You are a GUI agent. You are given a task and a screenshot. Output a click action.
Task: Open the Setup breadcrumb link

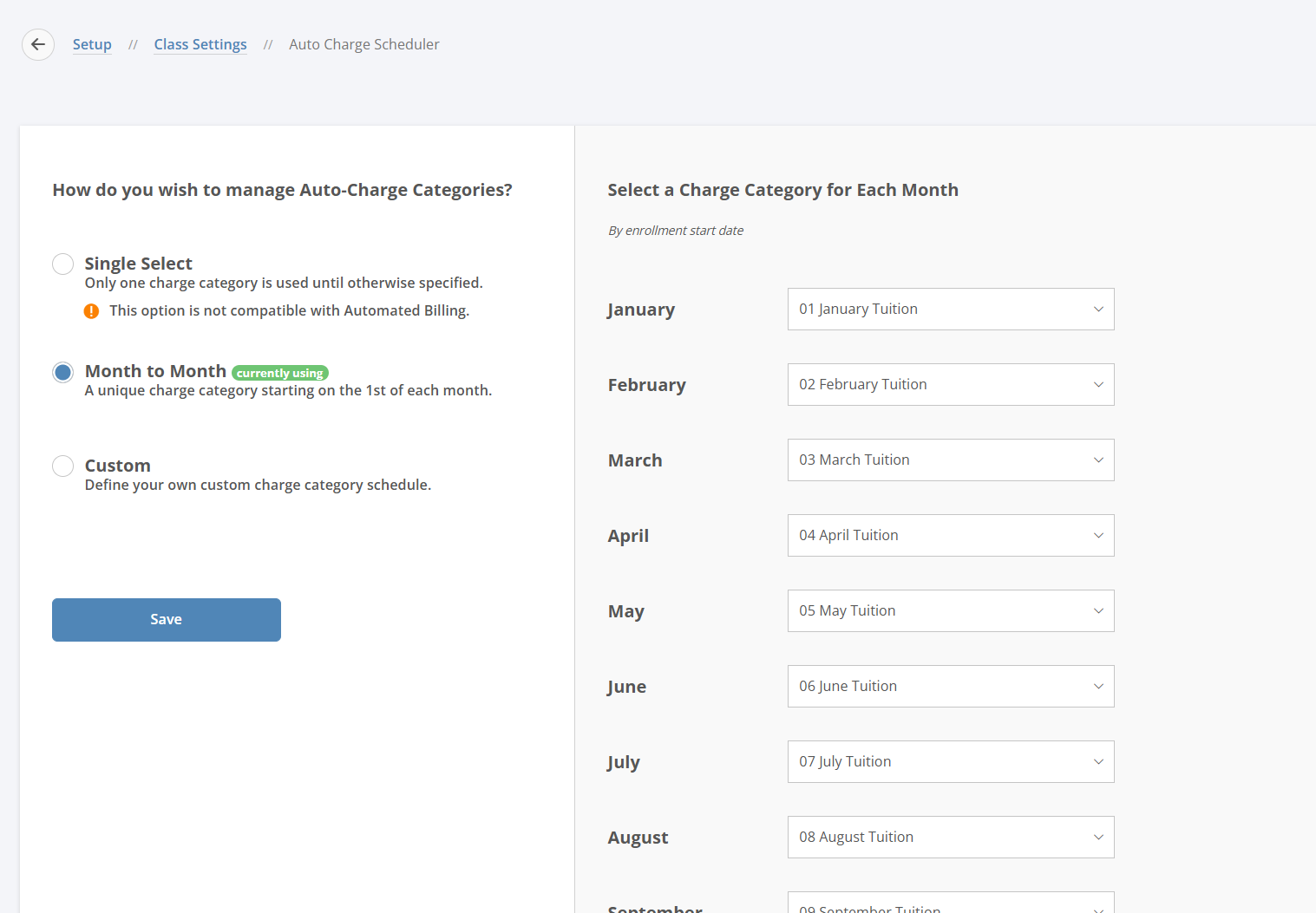[92, 44]
